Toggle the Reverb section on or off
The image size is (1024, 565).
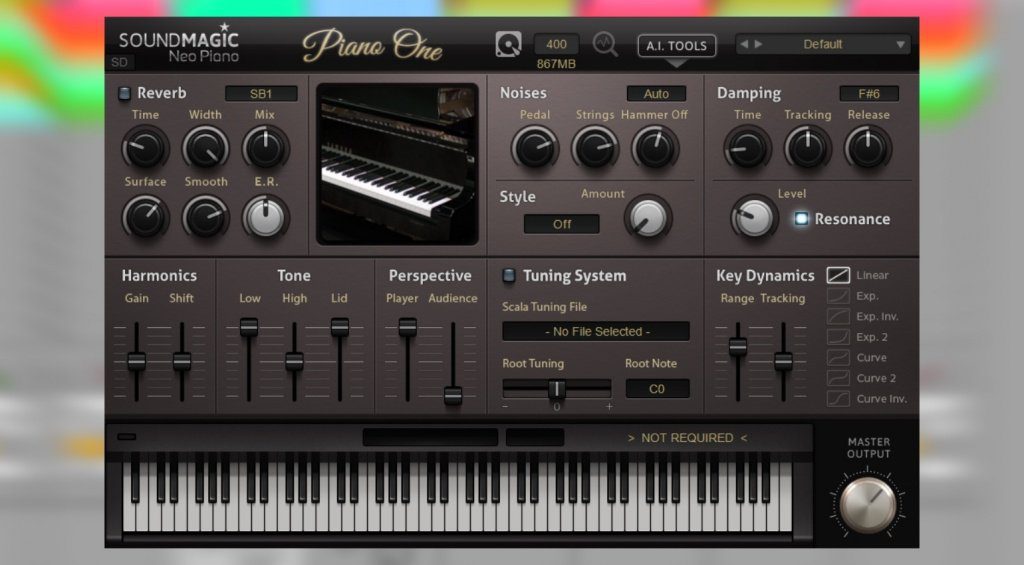coord(124,93)
